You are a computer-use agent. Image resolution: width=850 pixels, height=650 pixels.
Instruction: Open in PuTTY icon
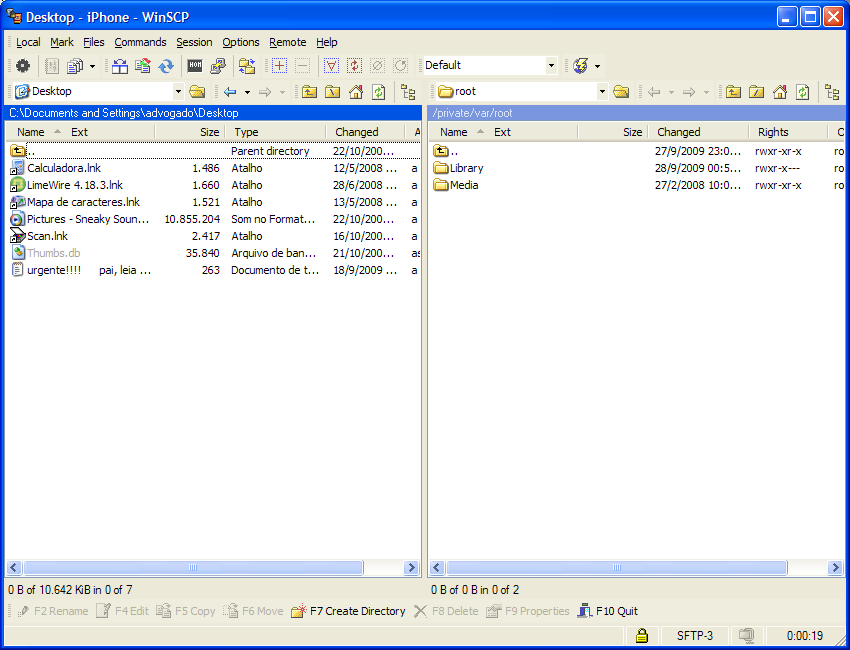pyautogui.click(x=218, y=66)
